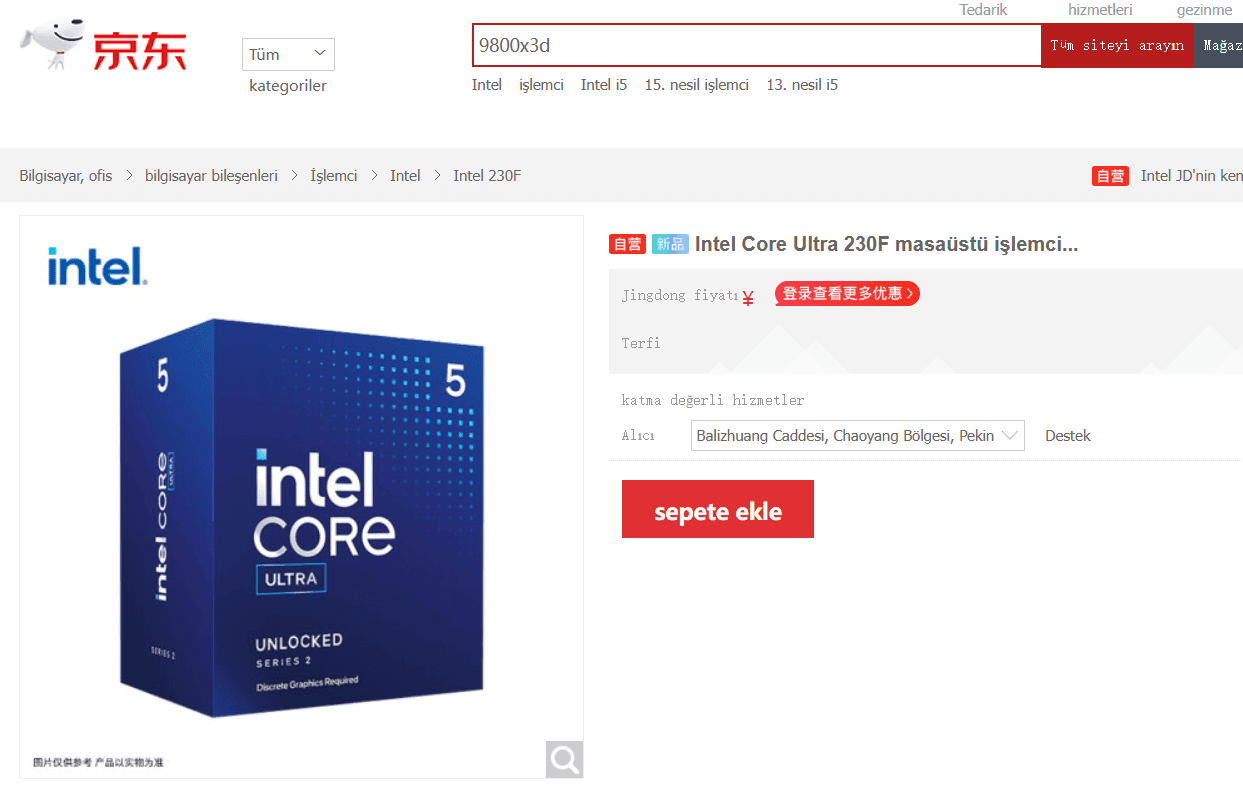The image size is (1243, 789).
Task: Select the Intel i5 search suggestion
Action: point(604,85)
